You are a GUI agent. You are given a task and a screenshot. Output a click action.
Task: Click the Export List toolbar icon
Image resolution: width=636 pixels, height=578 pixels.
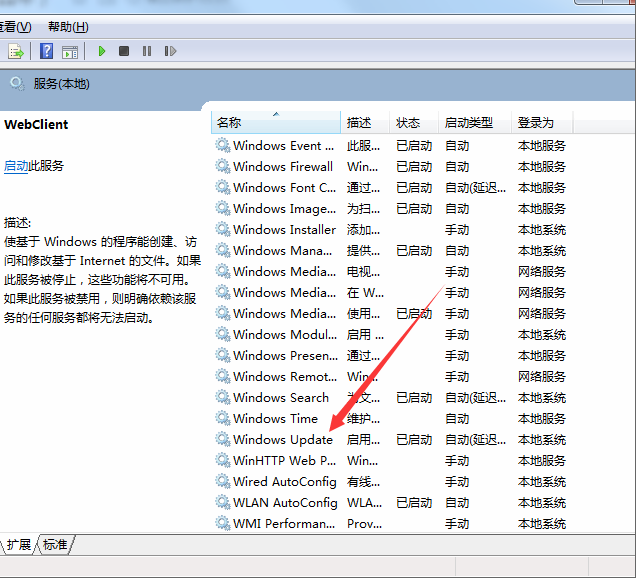point(16,51)
